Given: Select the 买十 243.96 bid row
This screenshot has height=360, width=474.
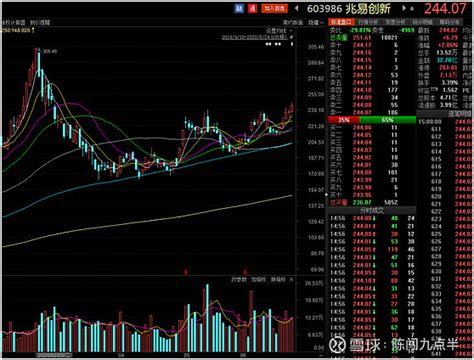Looking at the screenshot, I should tap(372, 195).
